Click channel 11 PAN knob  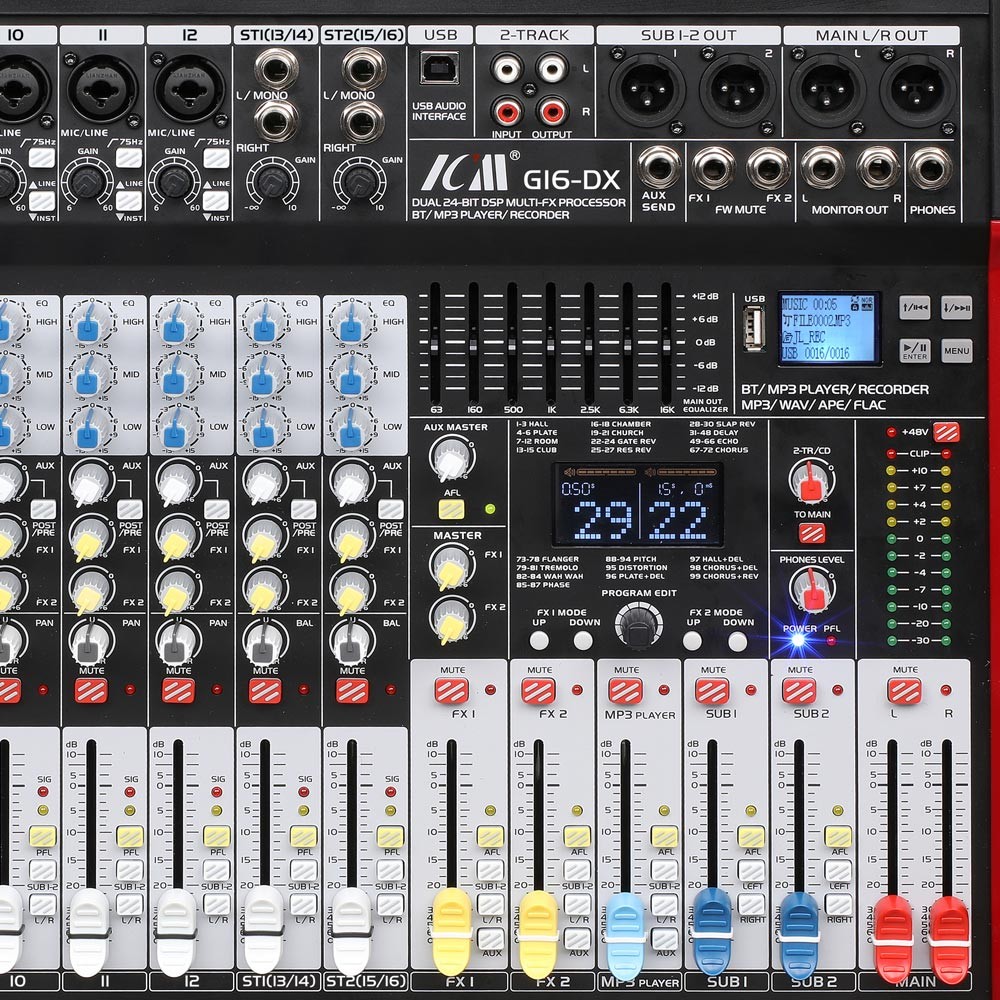click(x=91, y=643)
